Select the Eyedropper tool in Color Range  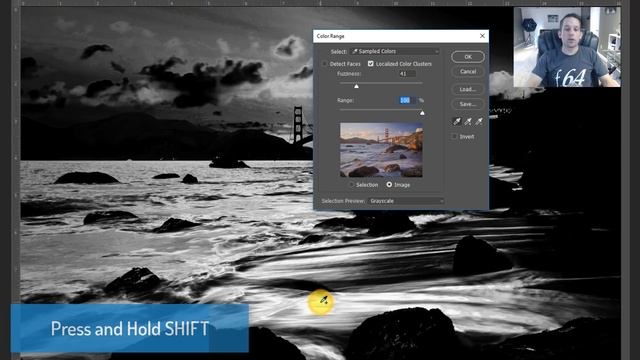click(457, 121)
